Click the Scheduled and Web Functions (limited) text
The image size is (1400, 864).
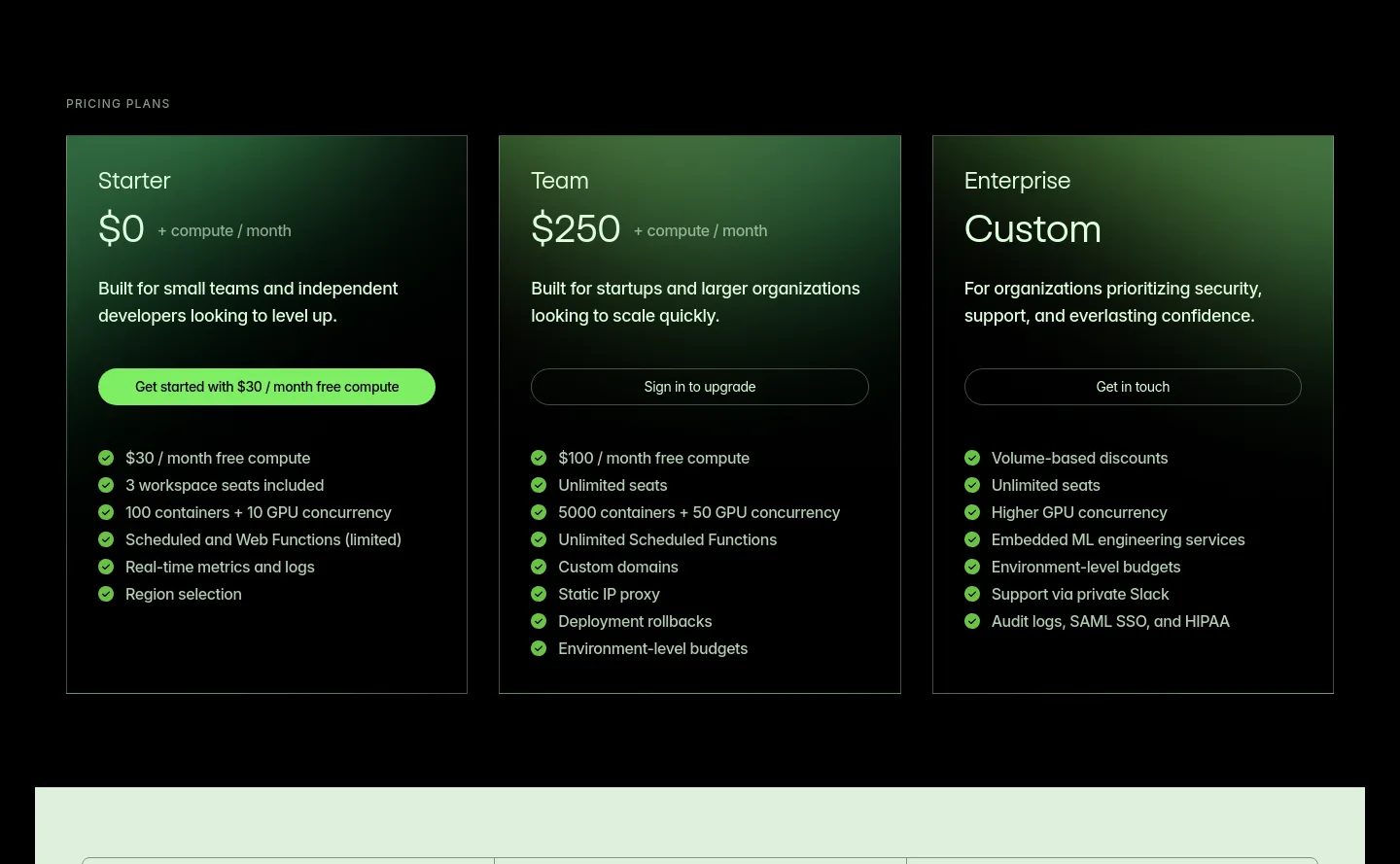[263, 539]
